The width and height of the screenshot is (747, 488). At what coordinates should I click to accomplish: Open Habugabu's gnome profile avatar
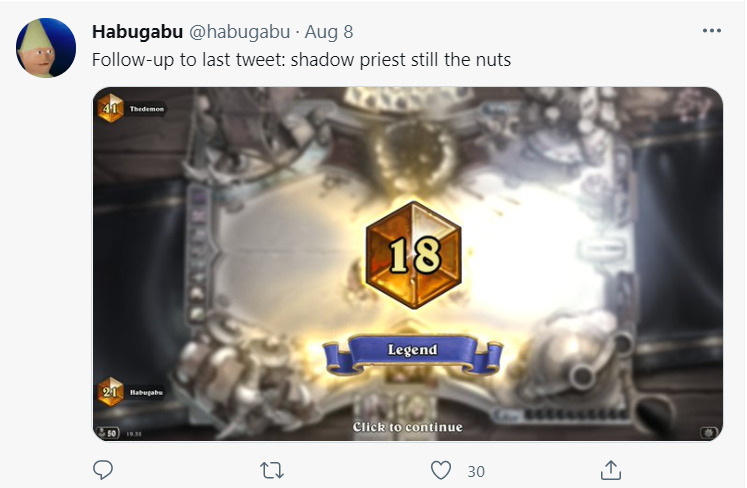(x=46, y=48)
